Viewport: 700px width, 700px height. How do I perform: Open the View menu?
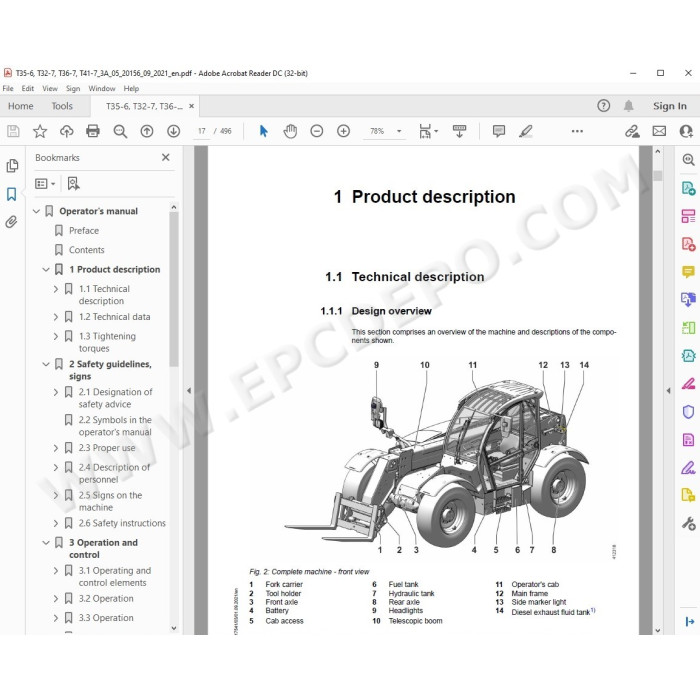[50, 88]
